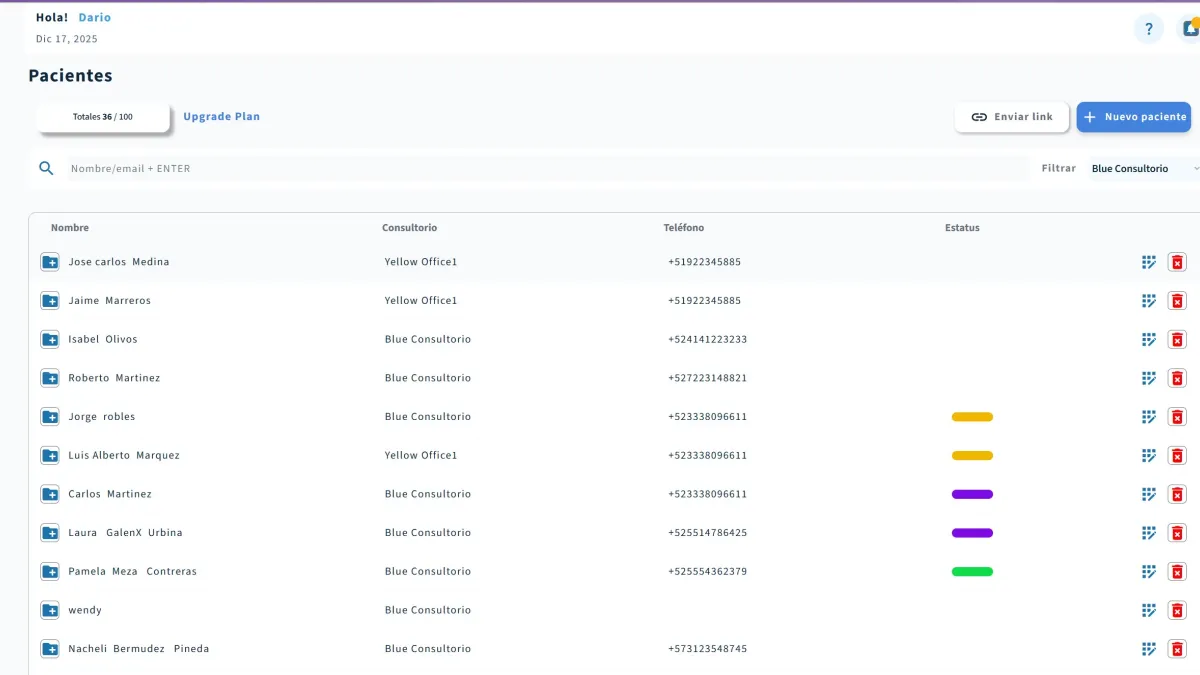Screen dimensions: 1200x675
Task: Focus the Nombre/email search field
Action: point(546,169)
